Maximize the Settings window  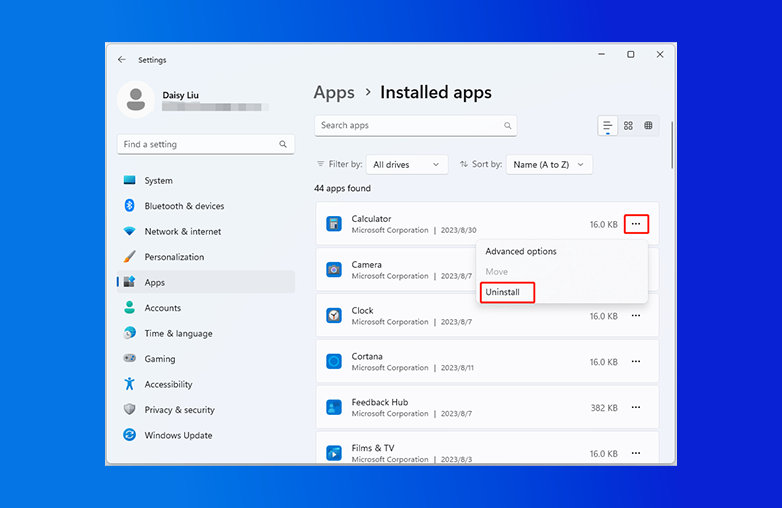[631, 54]
